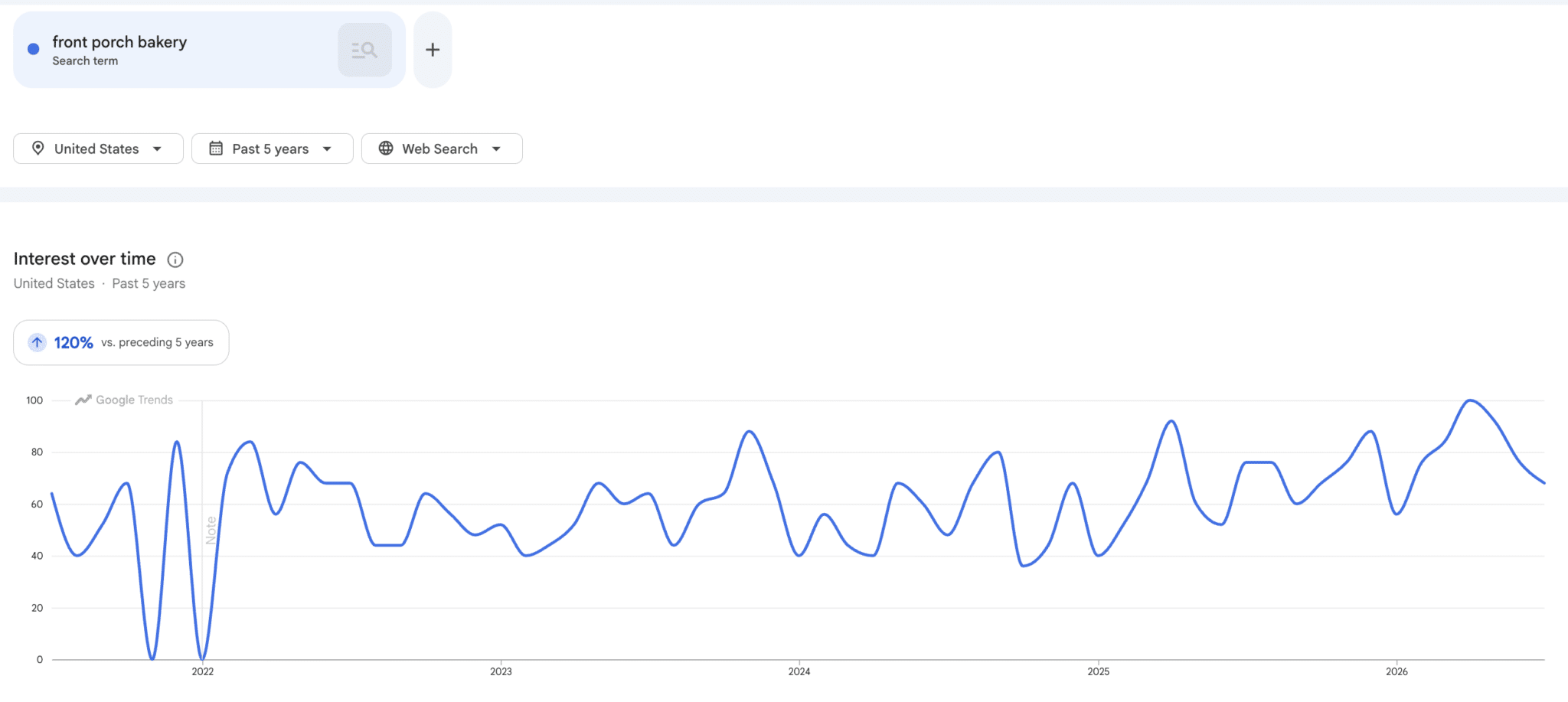Click the United States · Past 5 years subtitle
1568x702 pixels.
coord(100,283)
